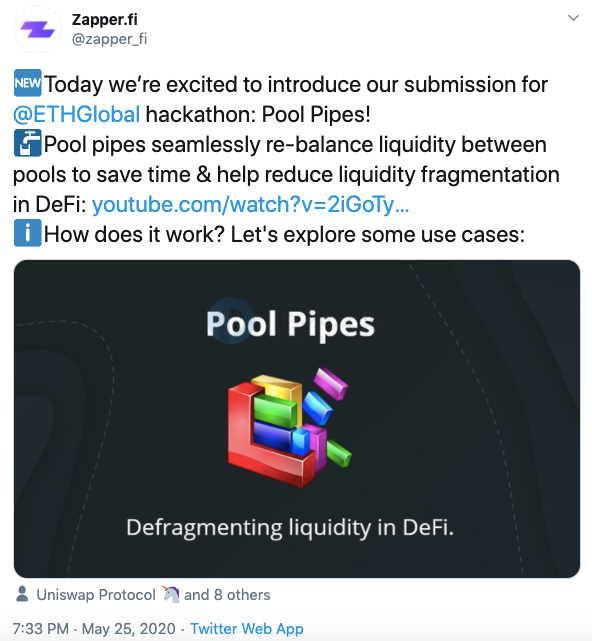The height and width of the screenshot is (641, 592).
Task: Click the tagged people person icon
Action: point(22,594)
